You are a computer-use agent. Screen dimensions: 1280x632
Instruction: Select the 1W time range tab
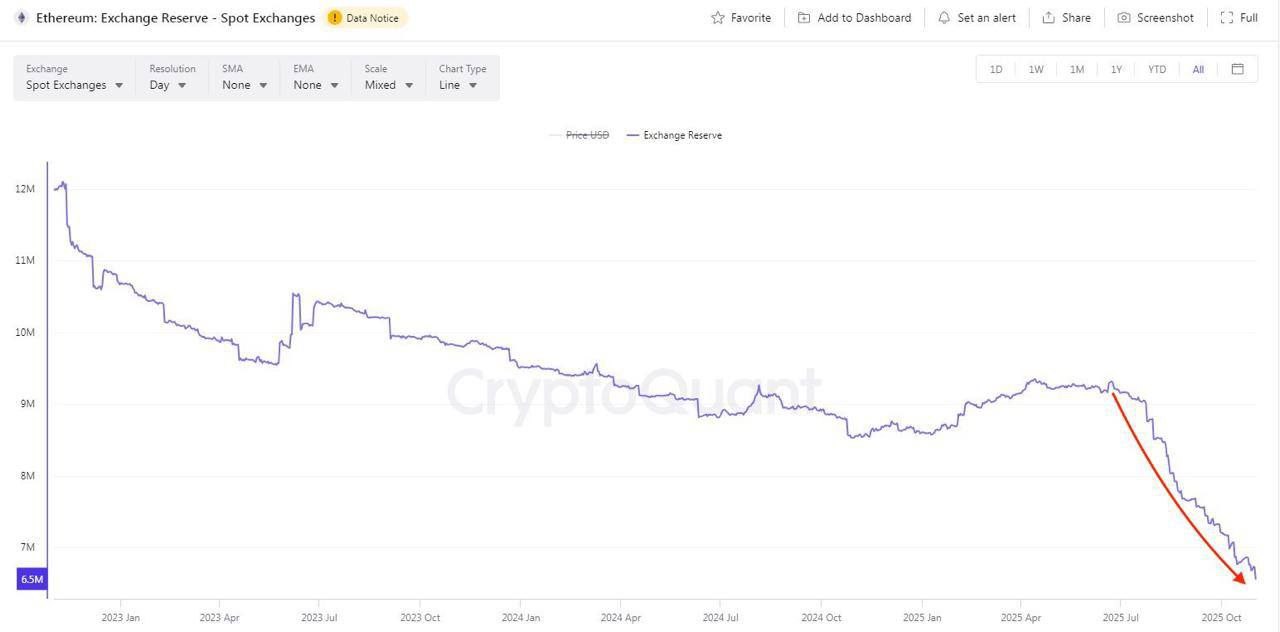tap(1036, 69)
